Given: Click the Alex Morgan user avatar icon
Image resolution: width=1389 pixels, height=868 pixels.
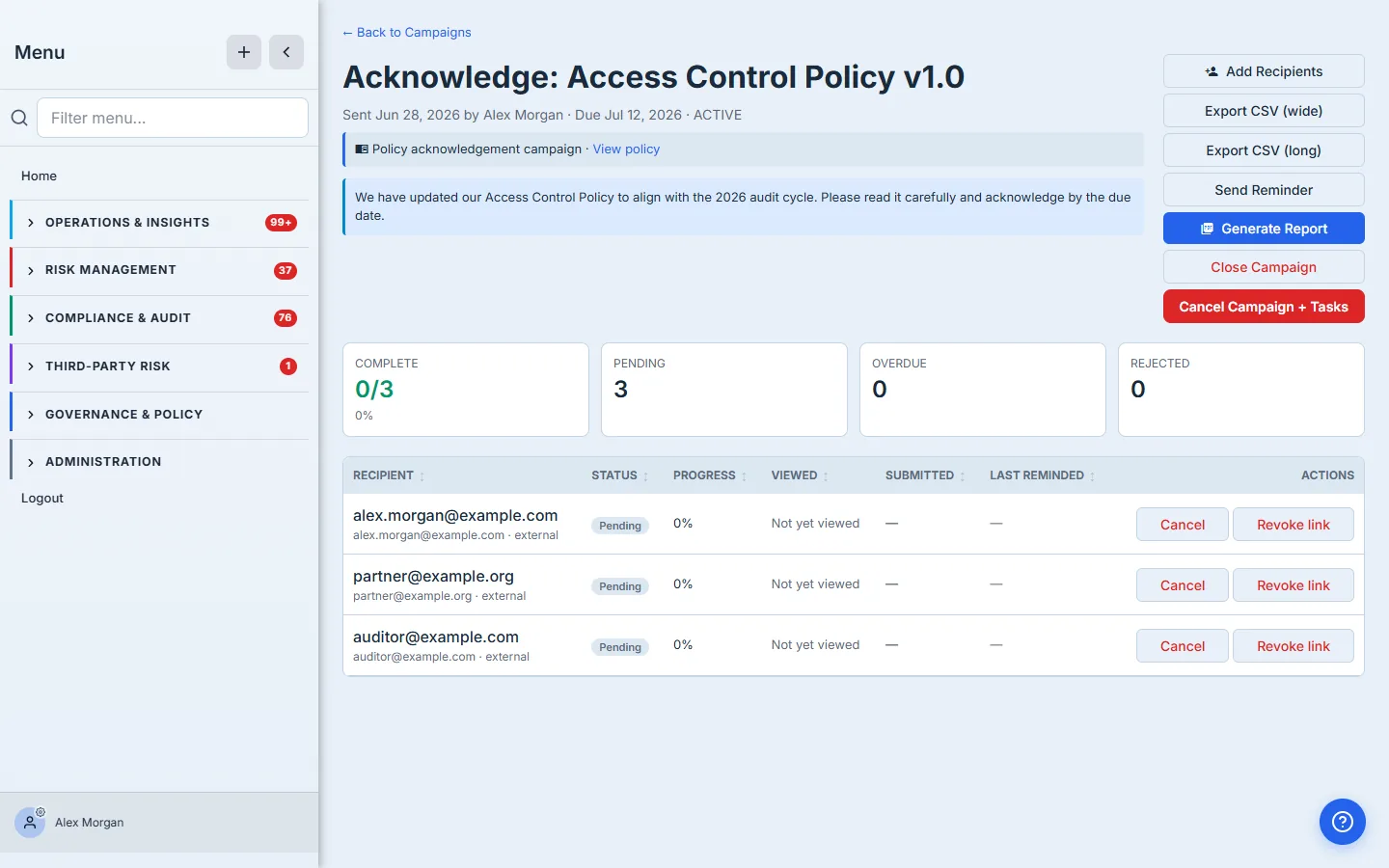Looking at the screenshot, I should click(x=30, y=823).
